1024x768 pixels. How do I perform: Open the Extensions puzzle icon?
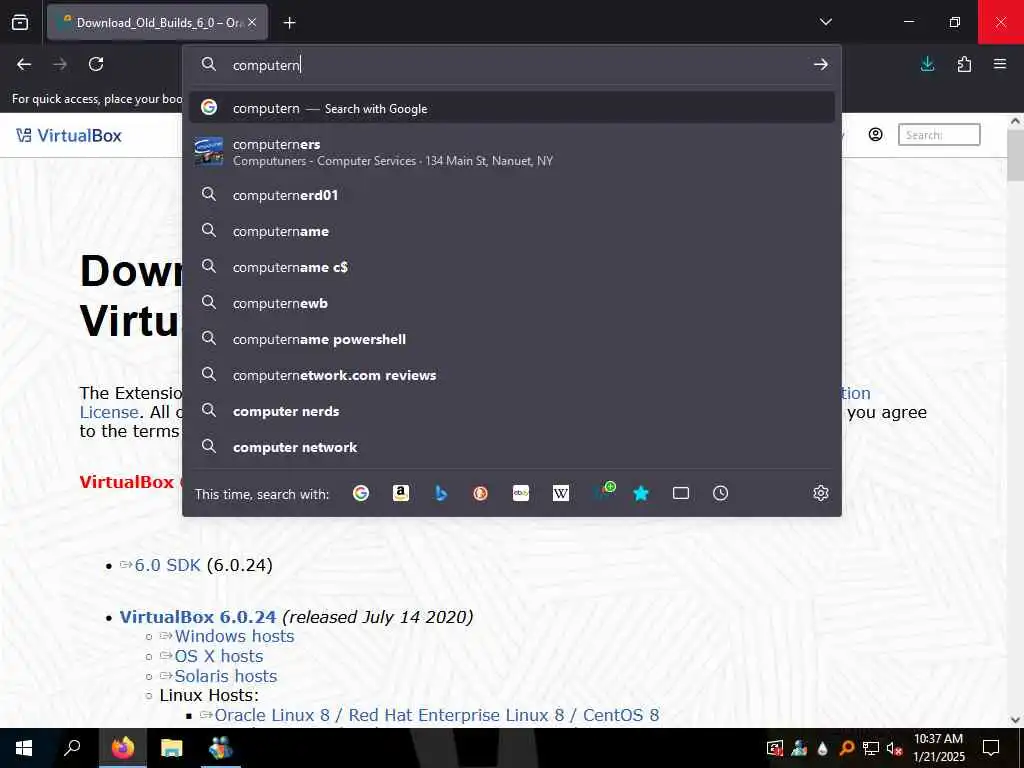[964, 64]
